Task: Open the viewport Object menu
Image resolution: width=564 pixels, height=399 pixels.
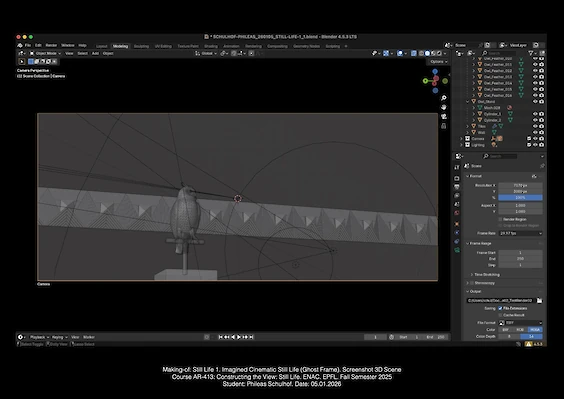Action: pyautogui.click(x=108, y=53)
